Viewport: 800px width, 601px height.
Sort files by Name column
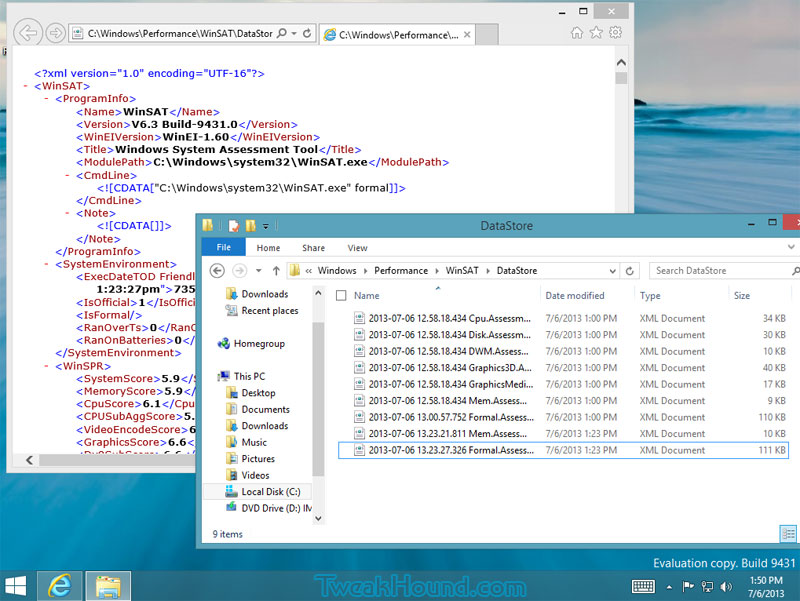pos(367,295)
